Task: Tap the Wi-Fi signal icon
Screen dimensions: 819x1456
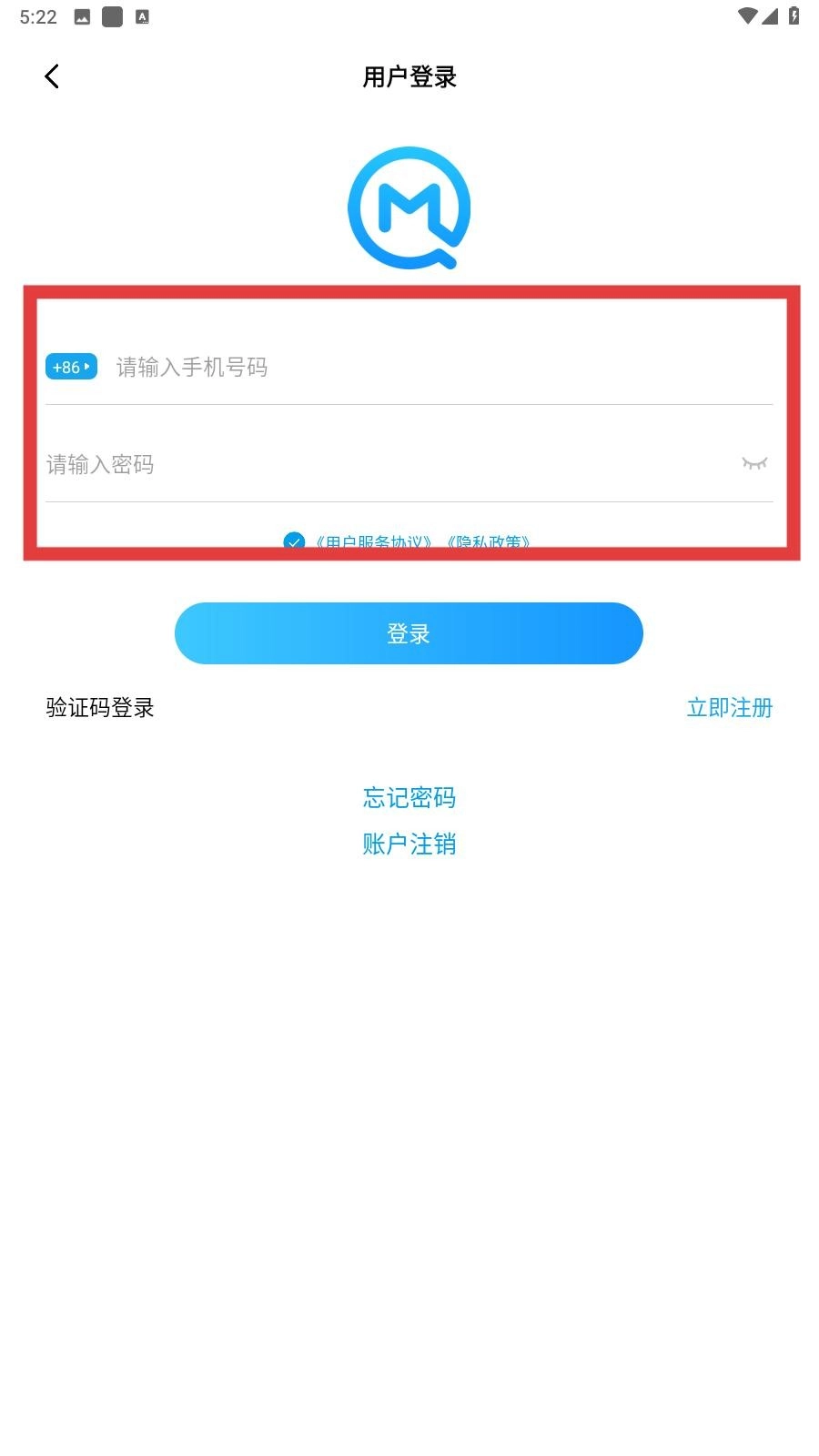Action: (747, 15)
